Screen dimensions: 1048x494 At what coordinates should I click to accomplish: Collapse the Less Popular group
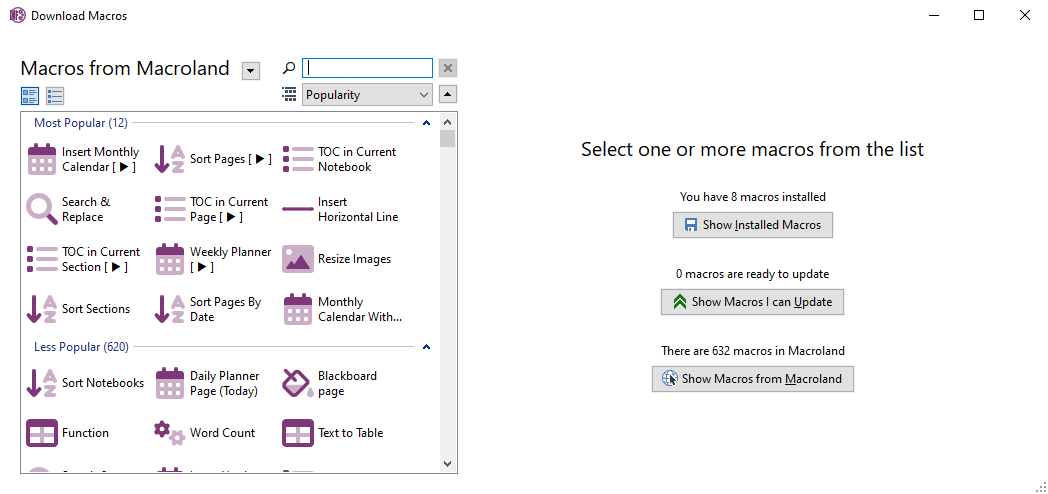click(x=426, y=347)
